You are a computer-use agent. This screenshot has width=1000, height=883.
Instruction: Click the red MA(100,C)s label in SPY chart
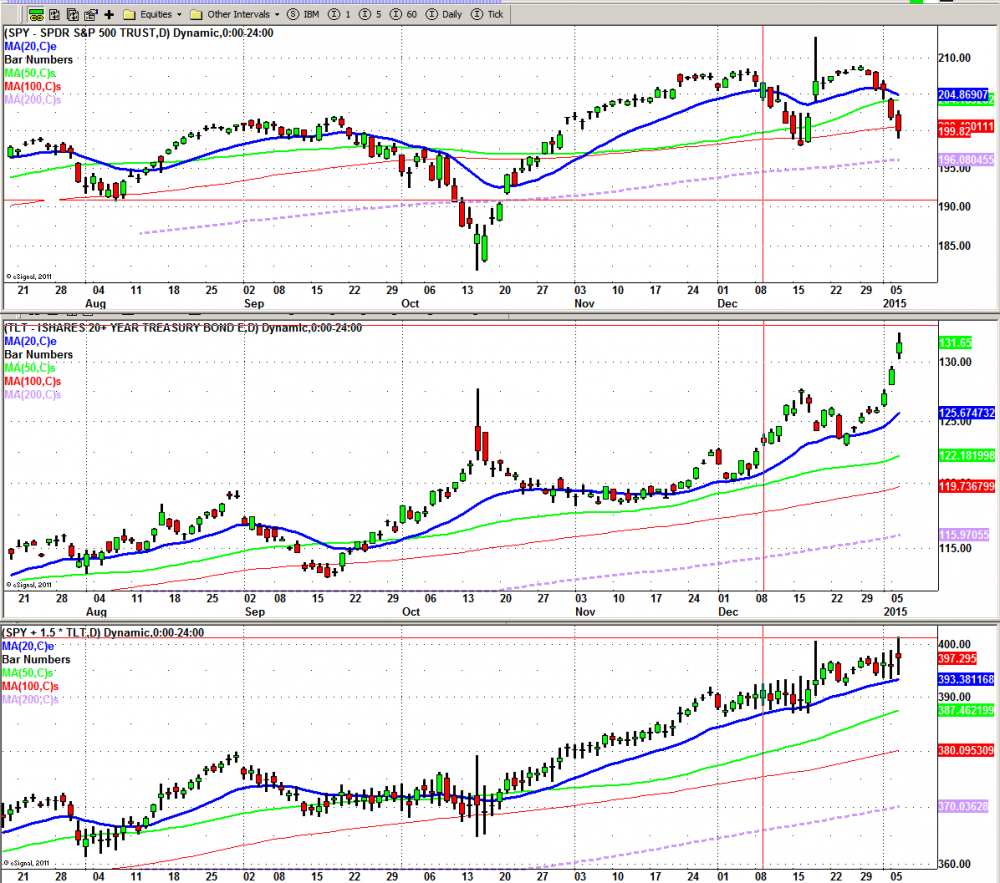coord(33,87)
